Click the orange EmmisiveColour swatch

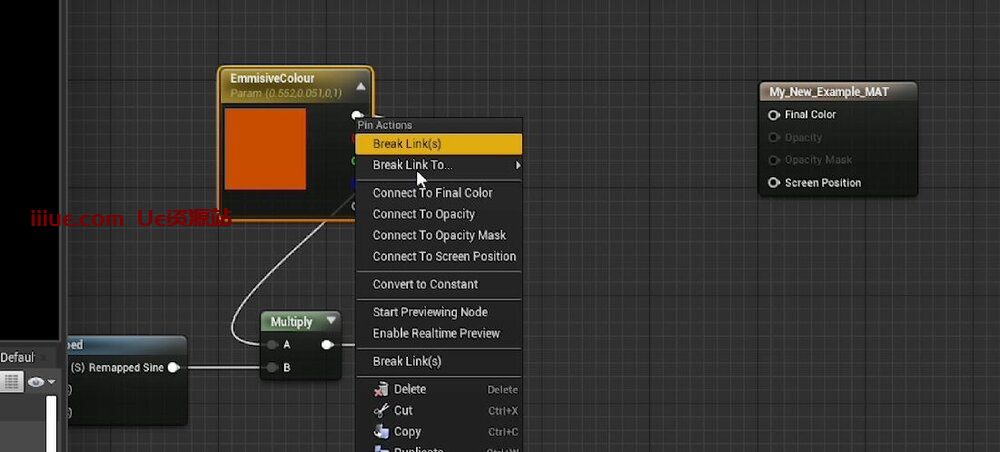tap(265, 149)
